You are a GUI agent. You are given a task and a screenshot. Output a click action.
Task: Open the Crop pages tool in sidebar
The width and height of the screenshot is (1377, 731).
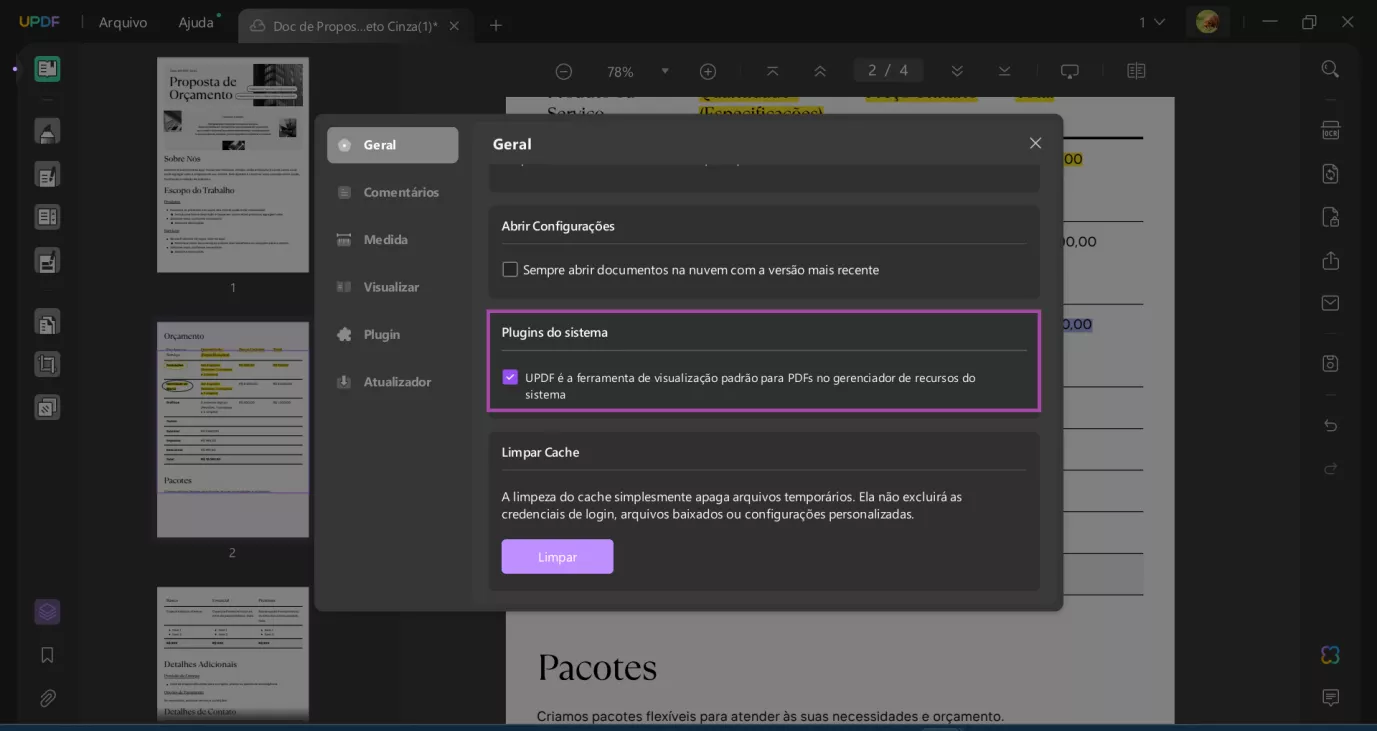point(47,364)
